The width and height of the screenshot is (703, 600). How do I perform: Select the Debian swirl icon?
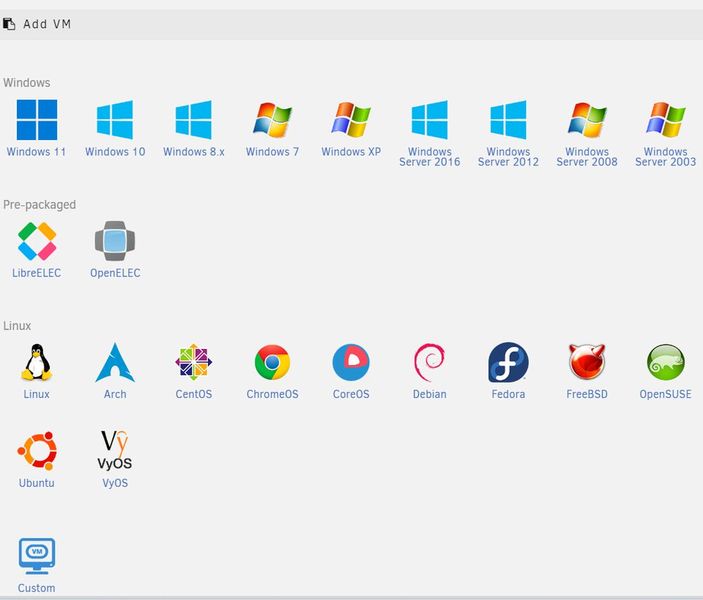(430, 362)
